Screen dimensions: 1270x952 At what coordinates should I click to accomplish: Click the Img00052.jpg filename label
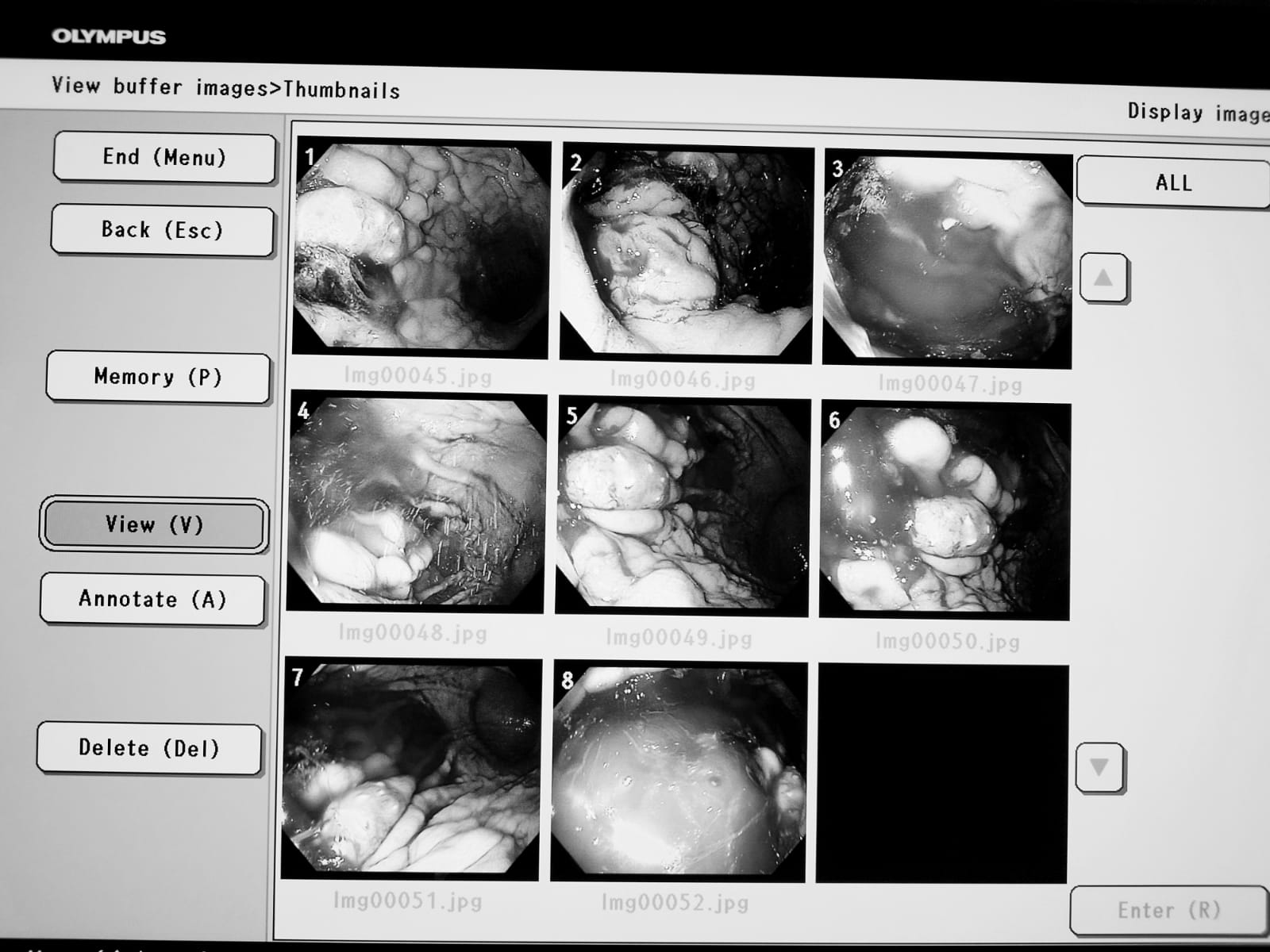click(675, 903)
